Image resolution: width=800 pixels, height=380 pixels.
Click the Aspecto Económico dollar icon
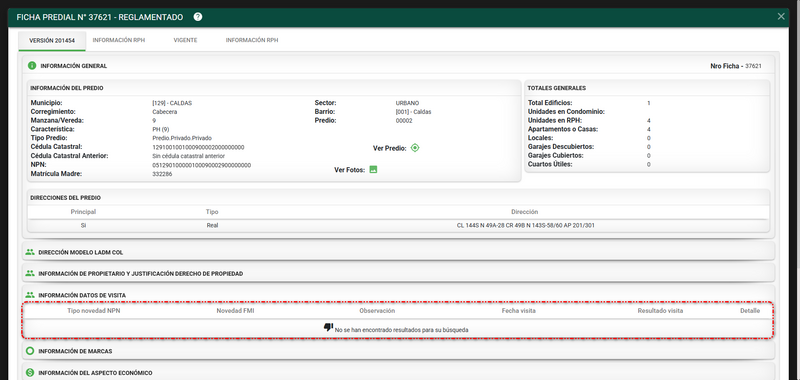(30, 373)
